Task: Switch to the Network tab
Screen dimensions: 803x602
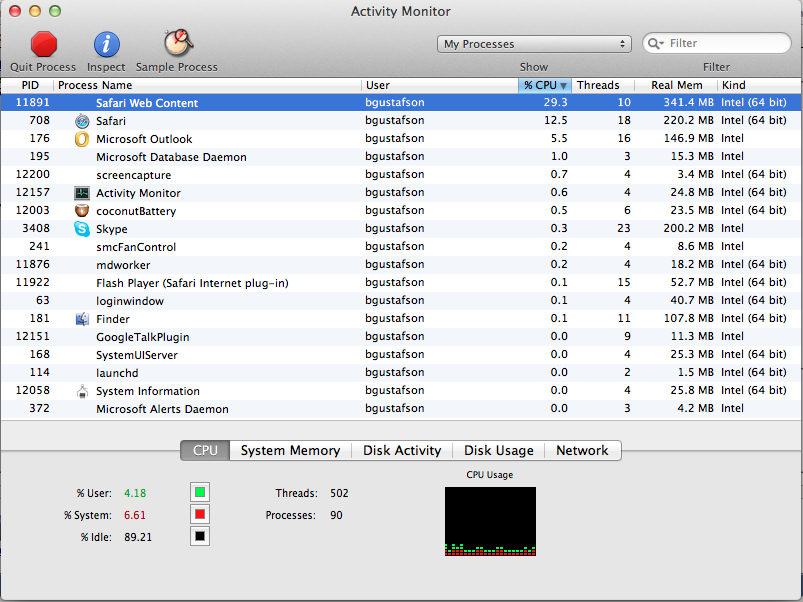Action: [582, 450]
